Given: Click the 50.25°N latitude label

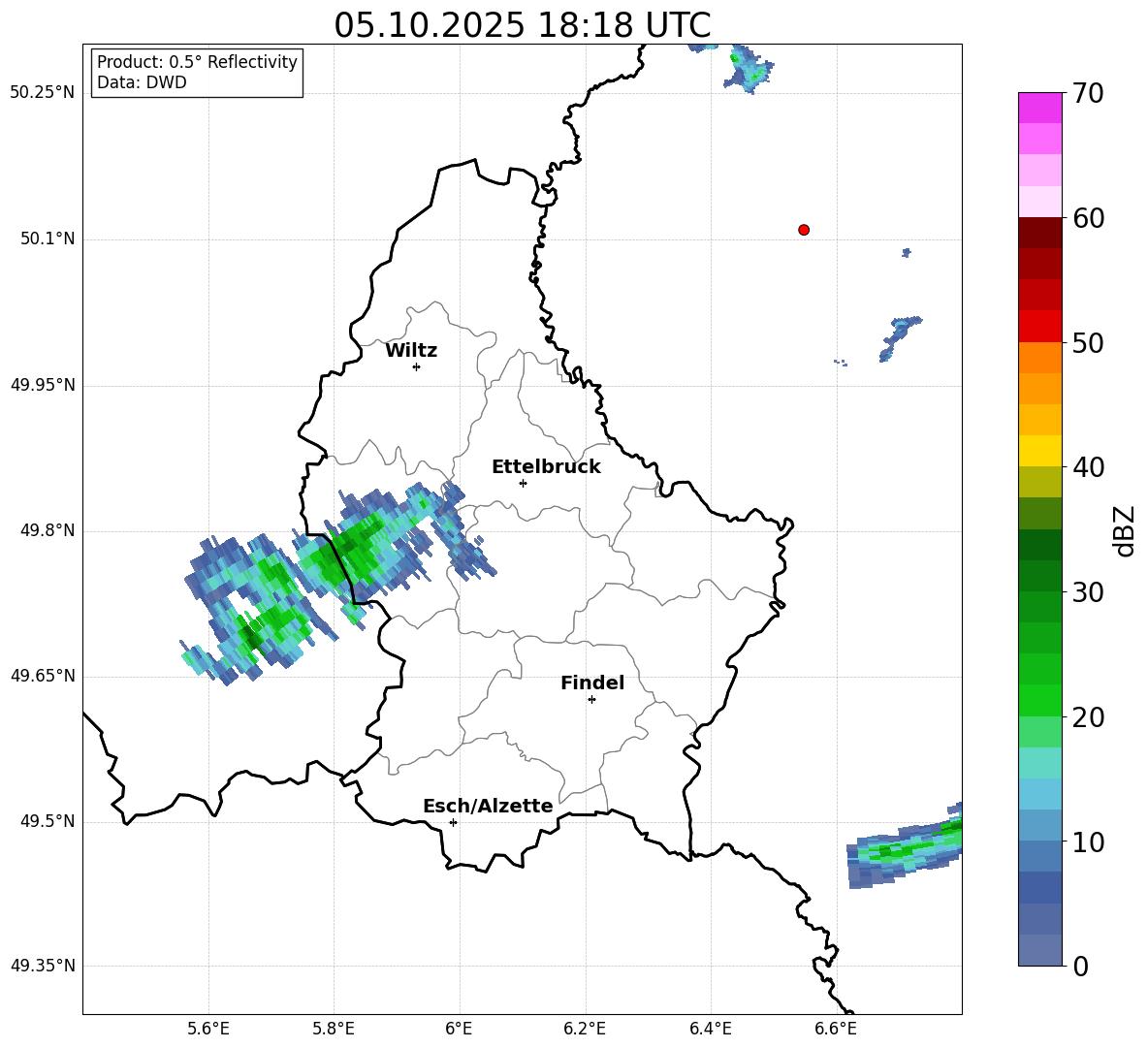Looking at the screenshot, I should coord(42,94).
